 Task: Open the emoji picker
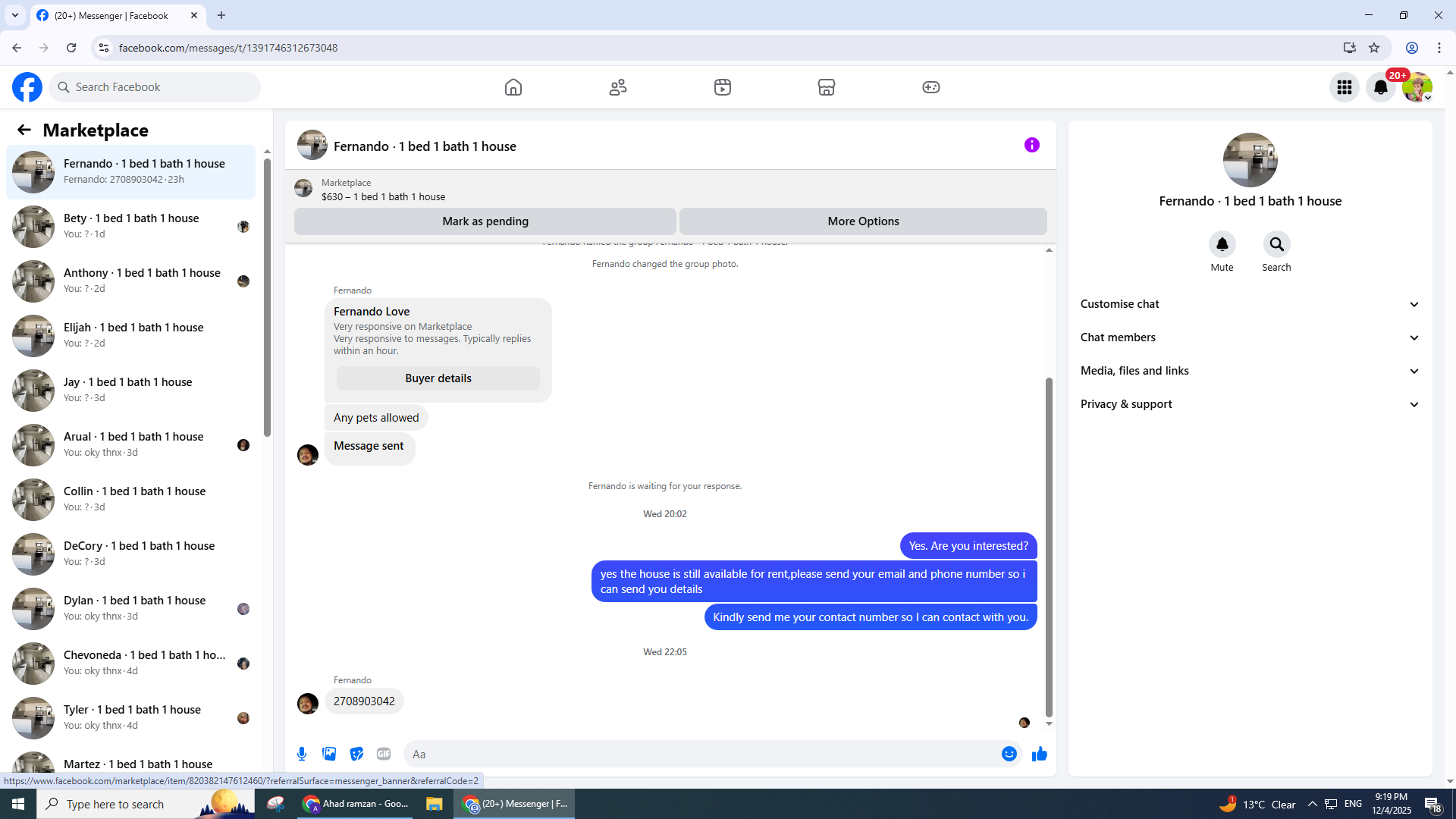tap(1009, 754)
